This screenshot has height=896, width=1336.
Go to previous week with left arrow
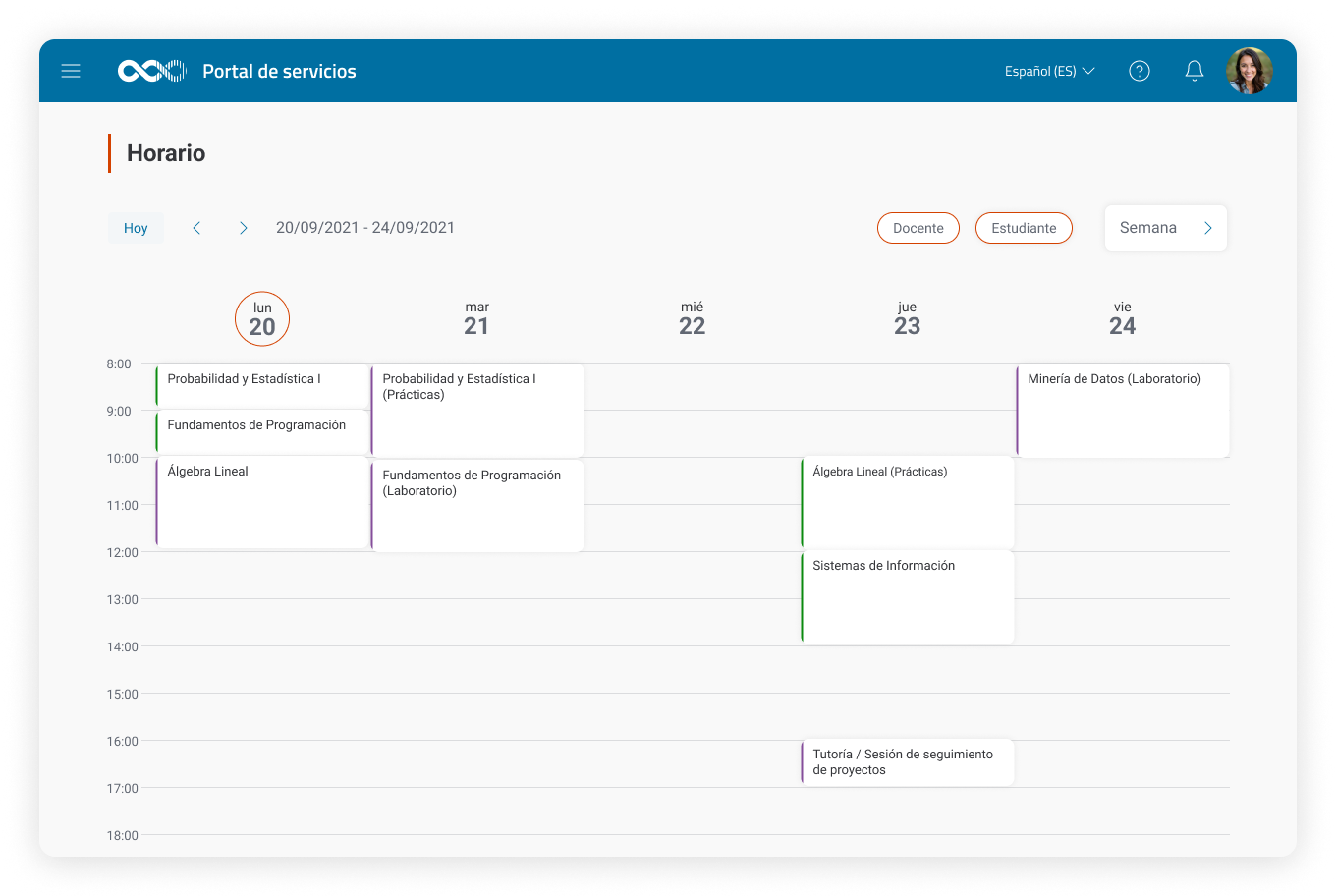point(196,228)
